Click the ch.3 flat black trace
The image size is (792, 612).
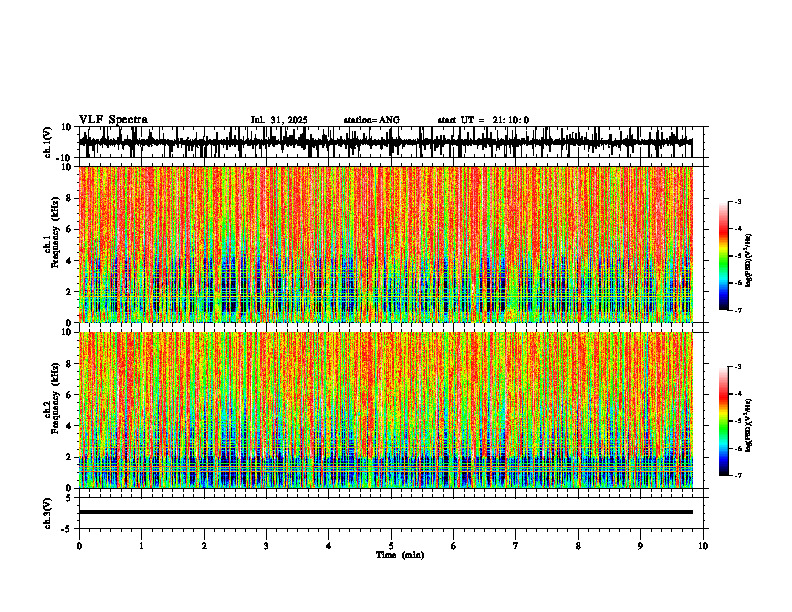385,512
